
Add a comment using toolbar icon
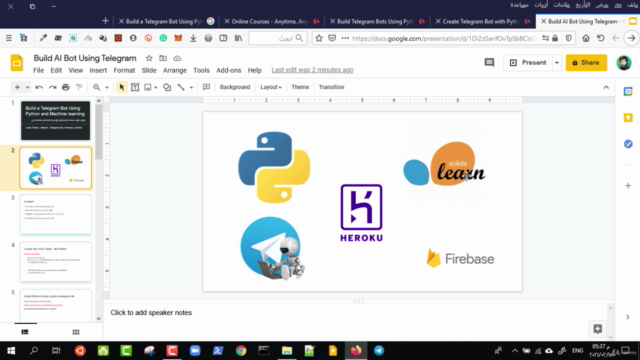click(x=207, y=87)
